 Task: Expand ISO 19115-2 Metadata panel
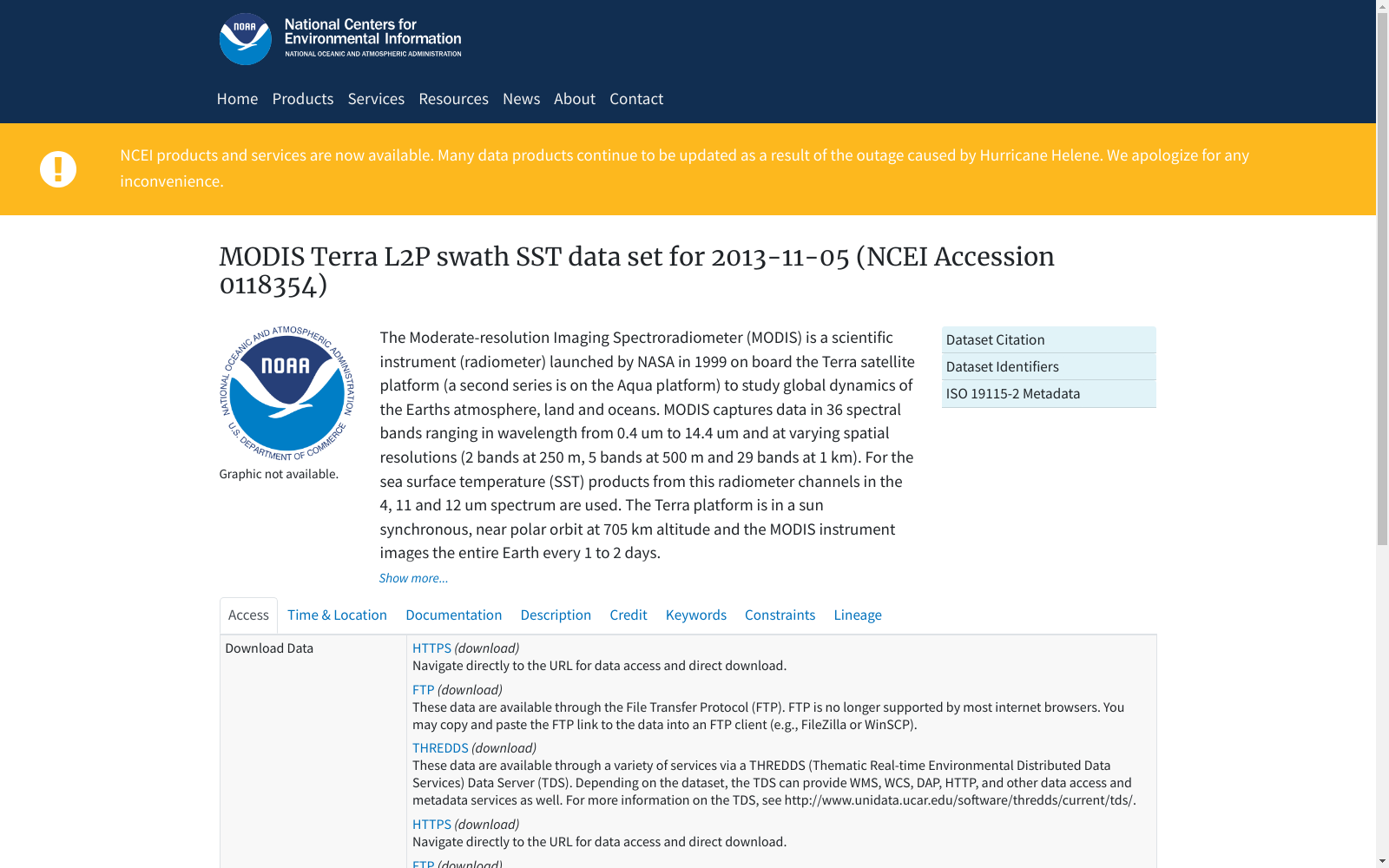(1049, 393)
